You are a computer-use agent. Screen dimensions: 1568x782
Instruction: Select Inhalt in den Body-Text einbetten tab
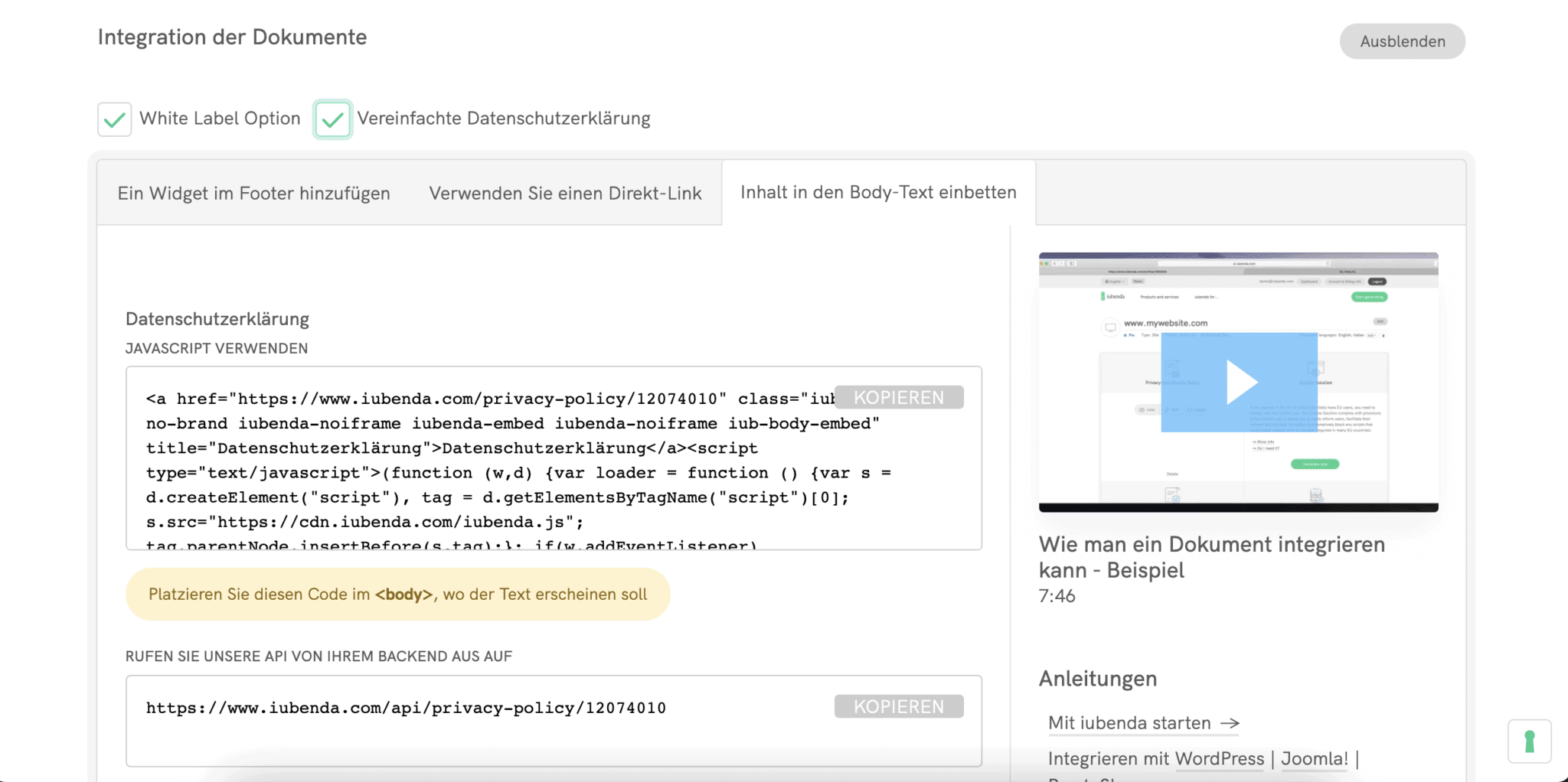click(x=878, y=193)
